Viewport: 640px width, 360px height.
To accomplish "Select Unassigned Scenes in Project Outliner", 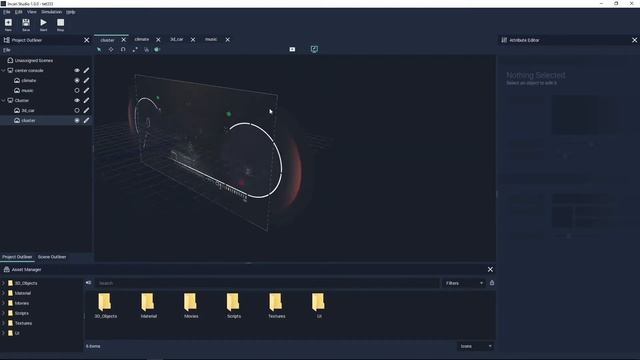I will coord(34,60).
